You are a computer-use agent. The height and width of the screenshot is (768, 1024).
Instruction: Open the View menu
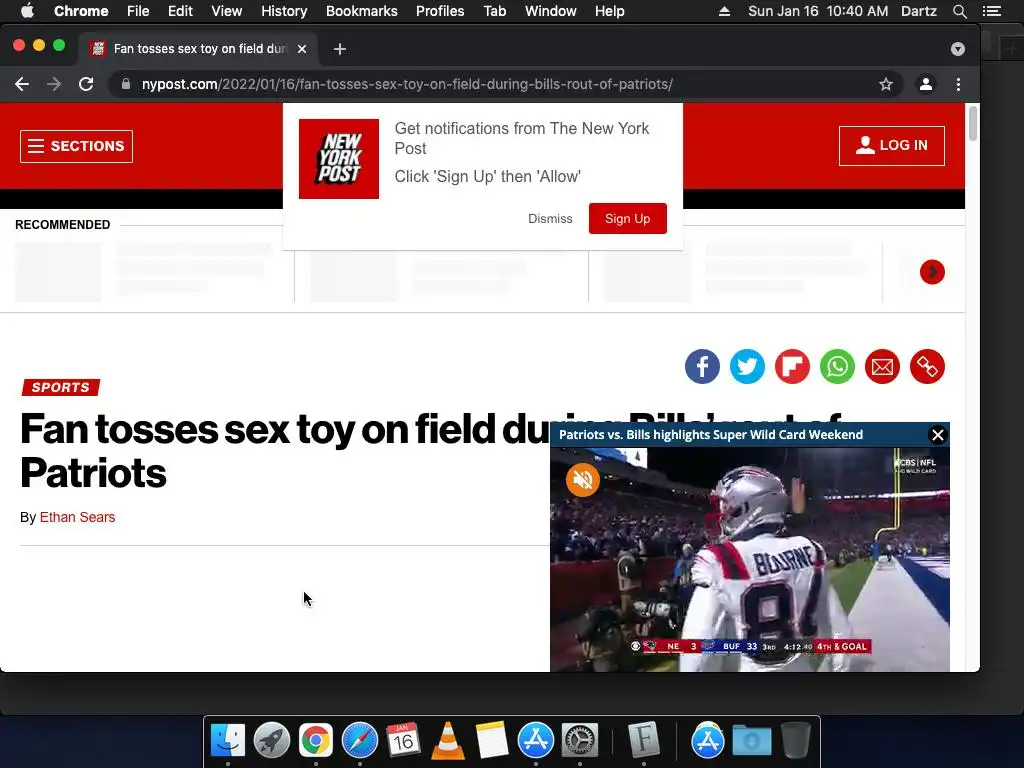pyautogui.click(x=227, y=11)
